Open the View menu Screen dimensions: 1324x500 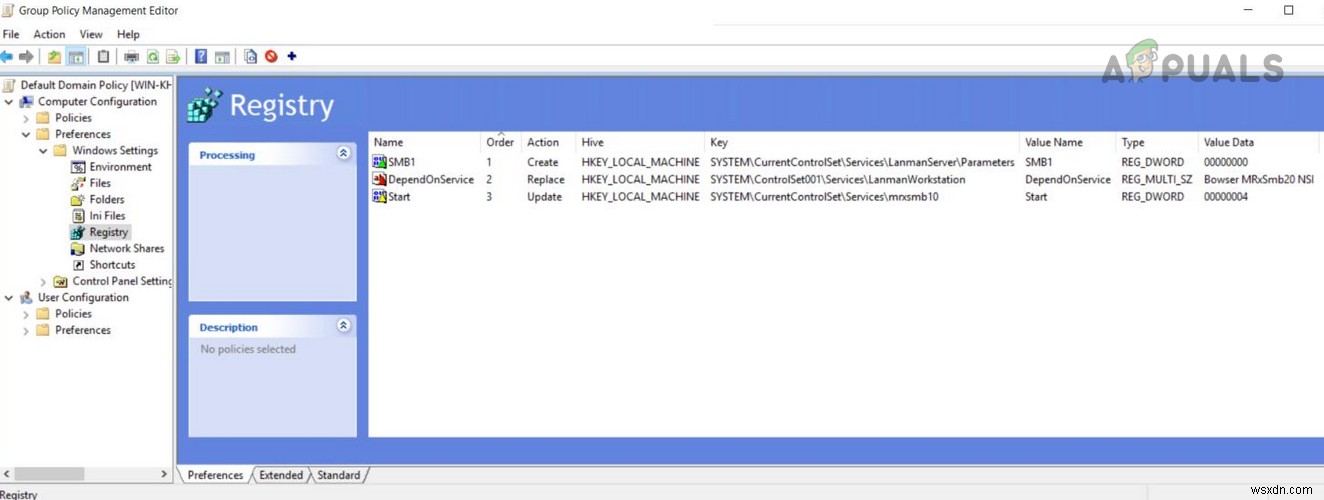tap(91, 34)
